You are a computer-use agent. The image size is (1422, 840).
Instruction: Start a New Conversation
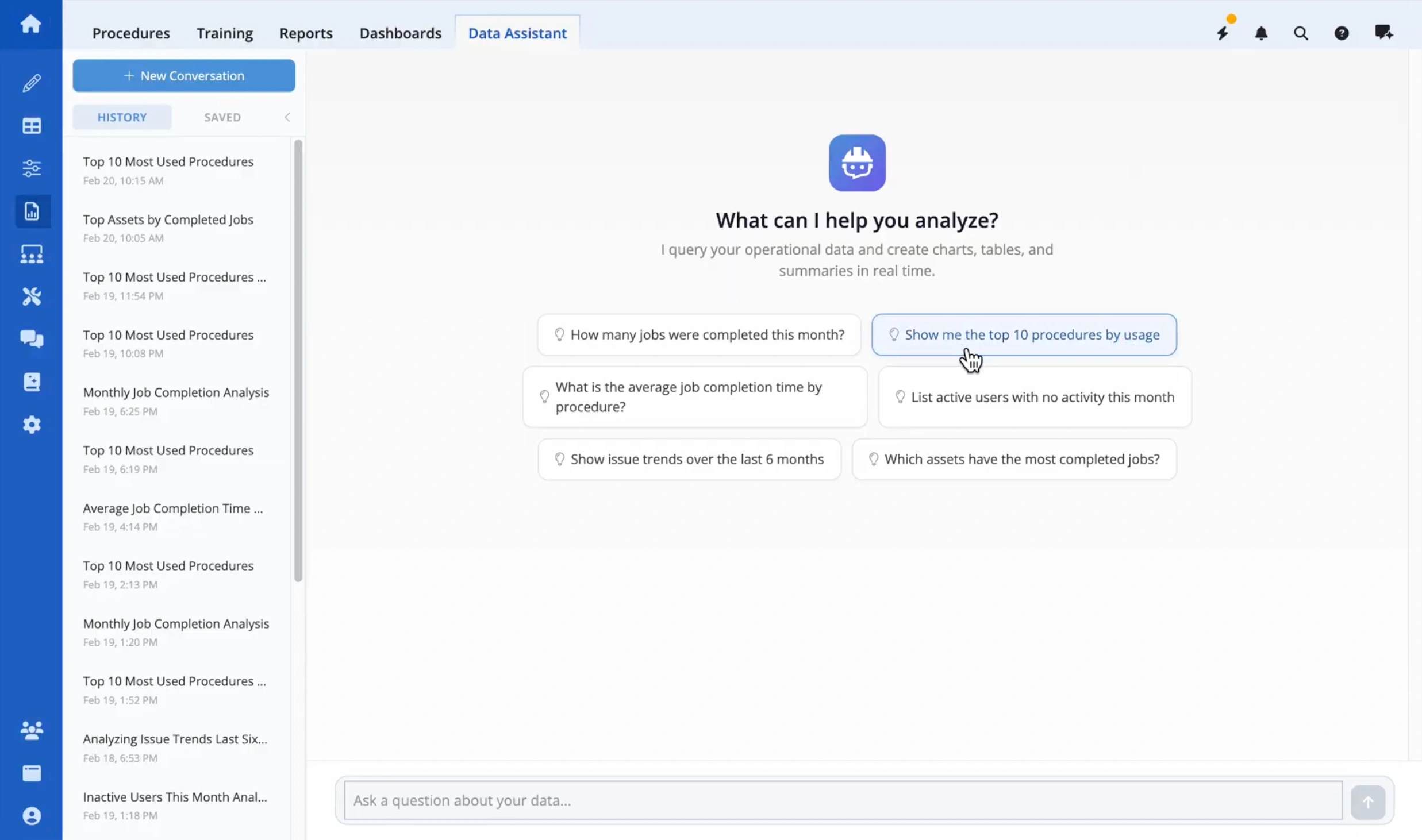click(x=183, y=75)
